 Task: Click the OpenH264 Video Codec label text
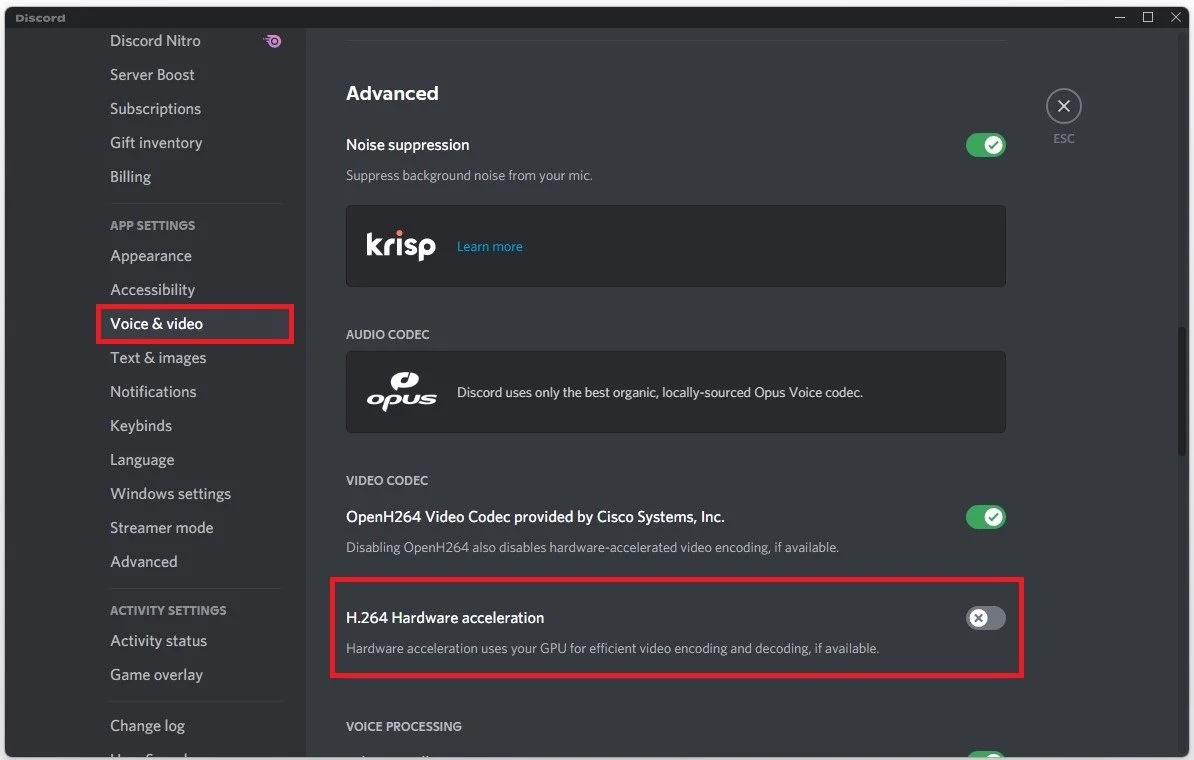pyautogui.click(x=535, y=517)
